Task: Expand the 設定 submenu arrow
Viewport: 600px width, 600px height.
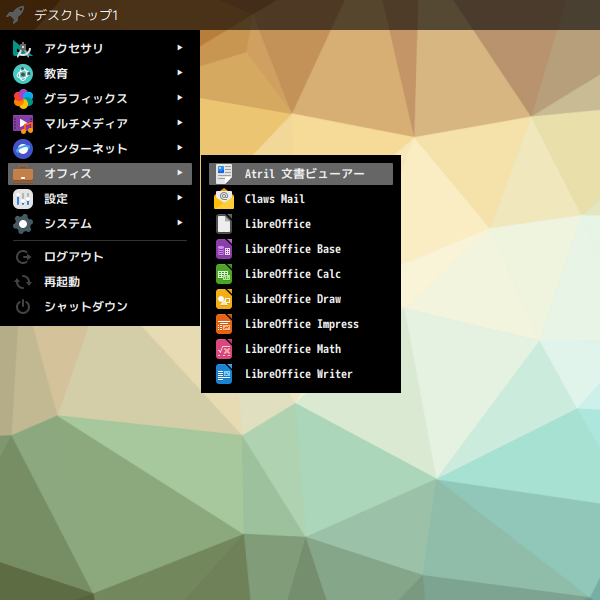Action: pyautogui.click(x=180, y=197)
